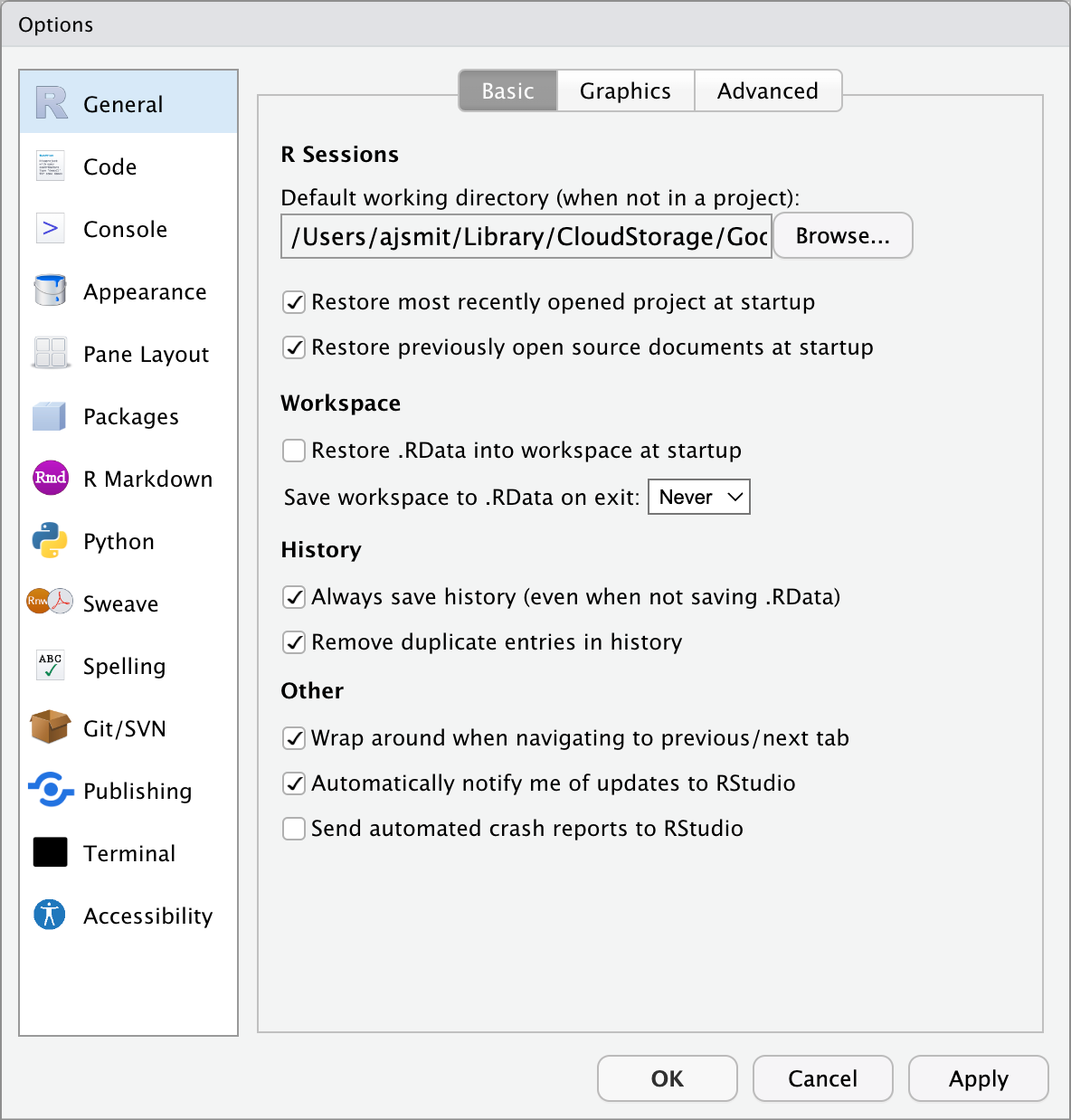The width and height of the screenshot is (1071, 1120).
Task: Open the Console options label
Action: pos(125,229)
